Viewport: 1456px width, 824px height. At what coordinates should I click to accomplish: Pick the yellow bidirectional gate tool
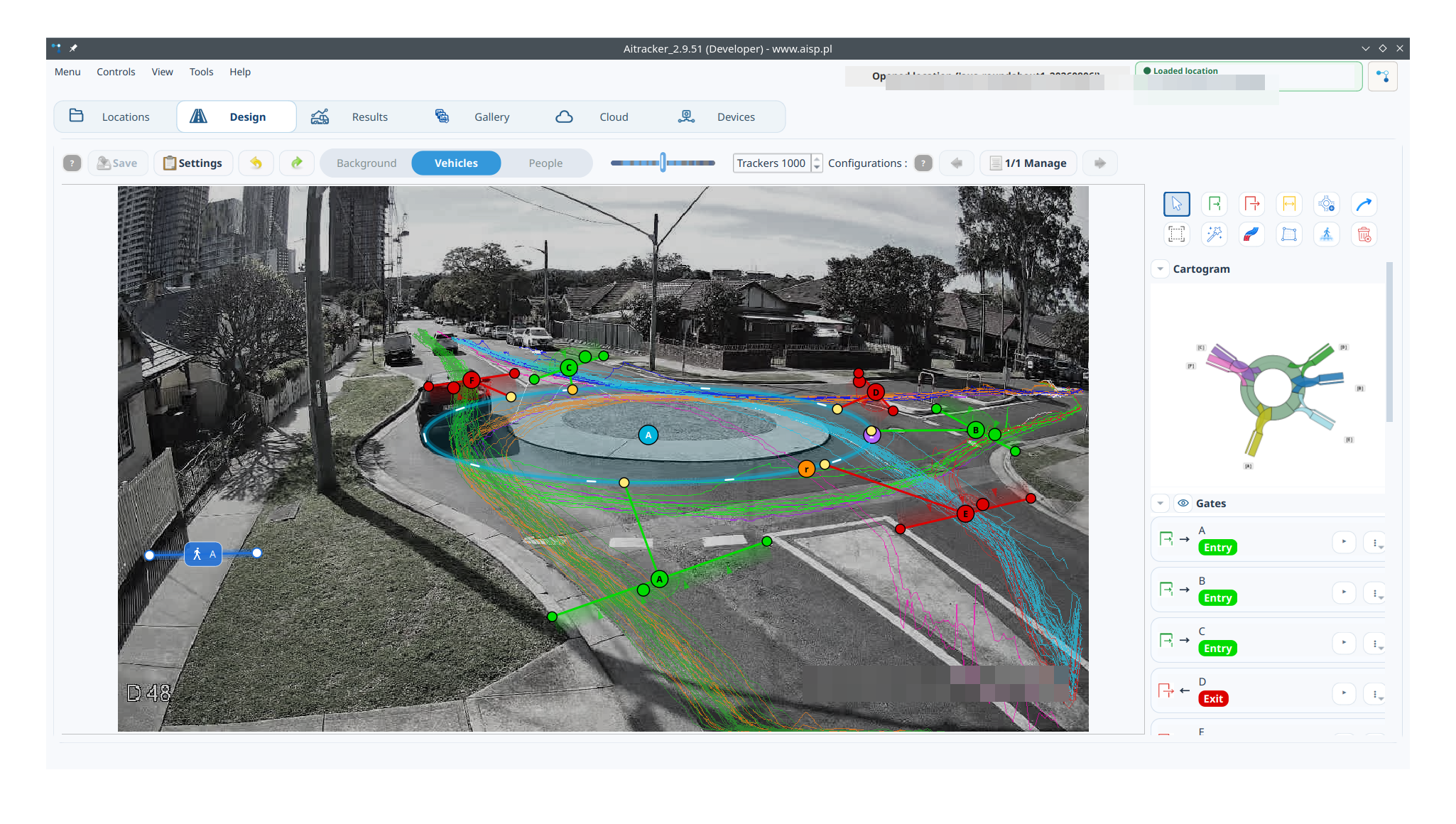(x=1289, y=205)
